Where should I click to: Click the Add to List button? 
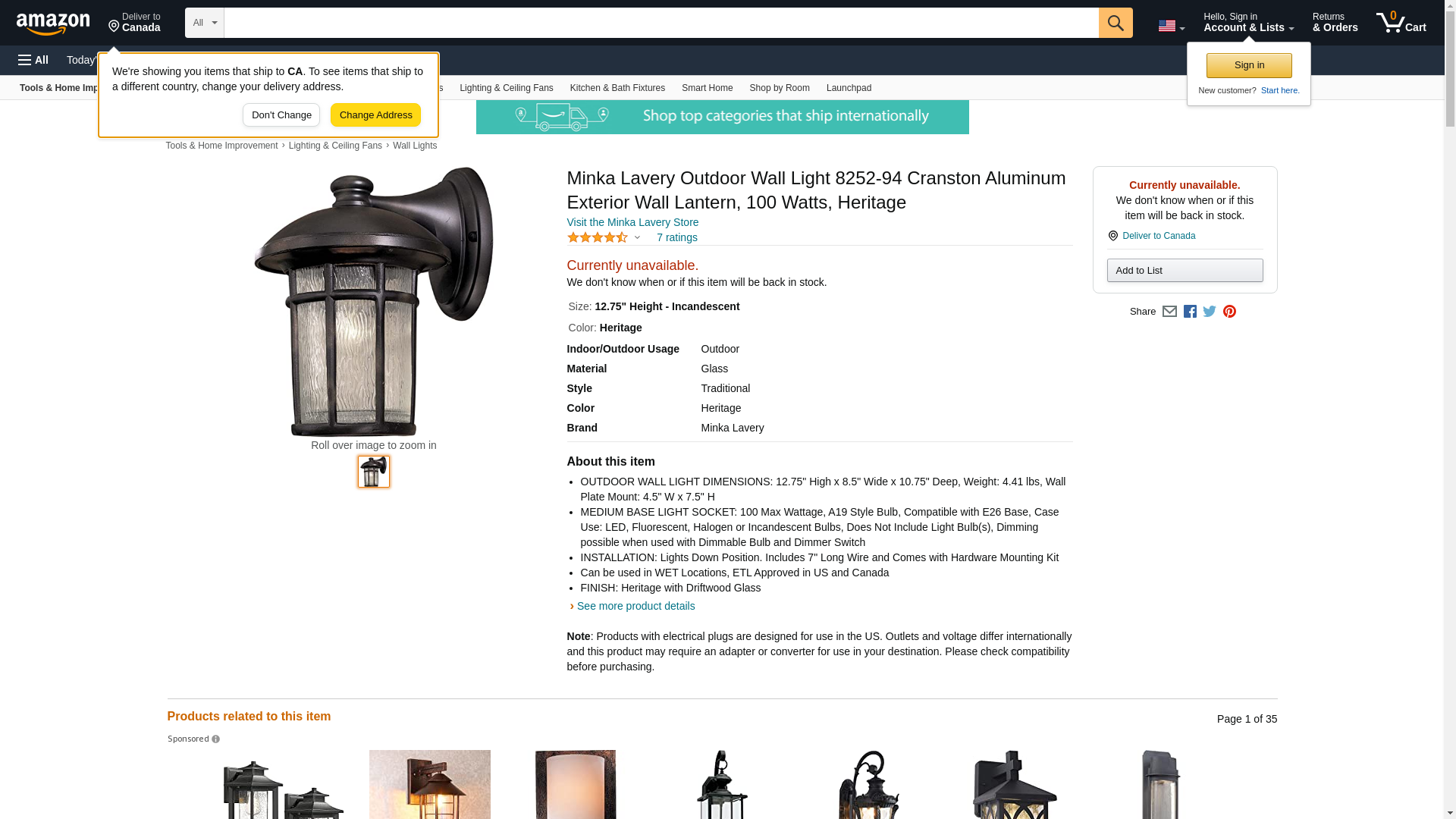click(1185, 271)
